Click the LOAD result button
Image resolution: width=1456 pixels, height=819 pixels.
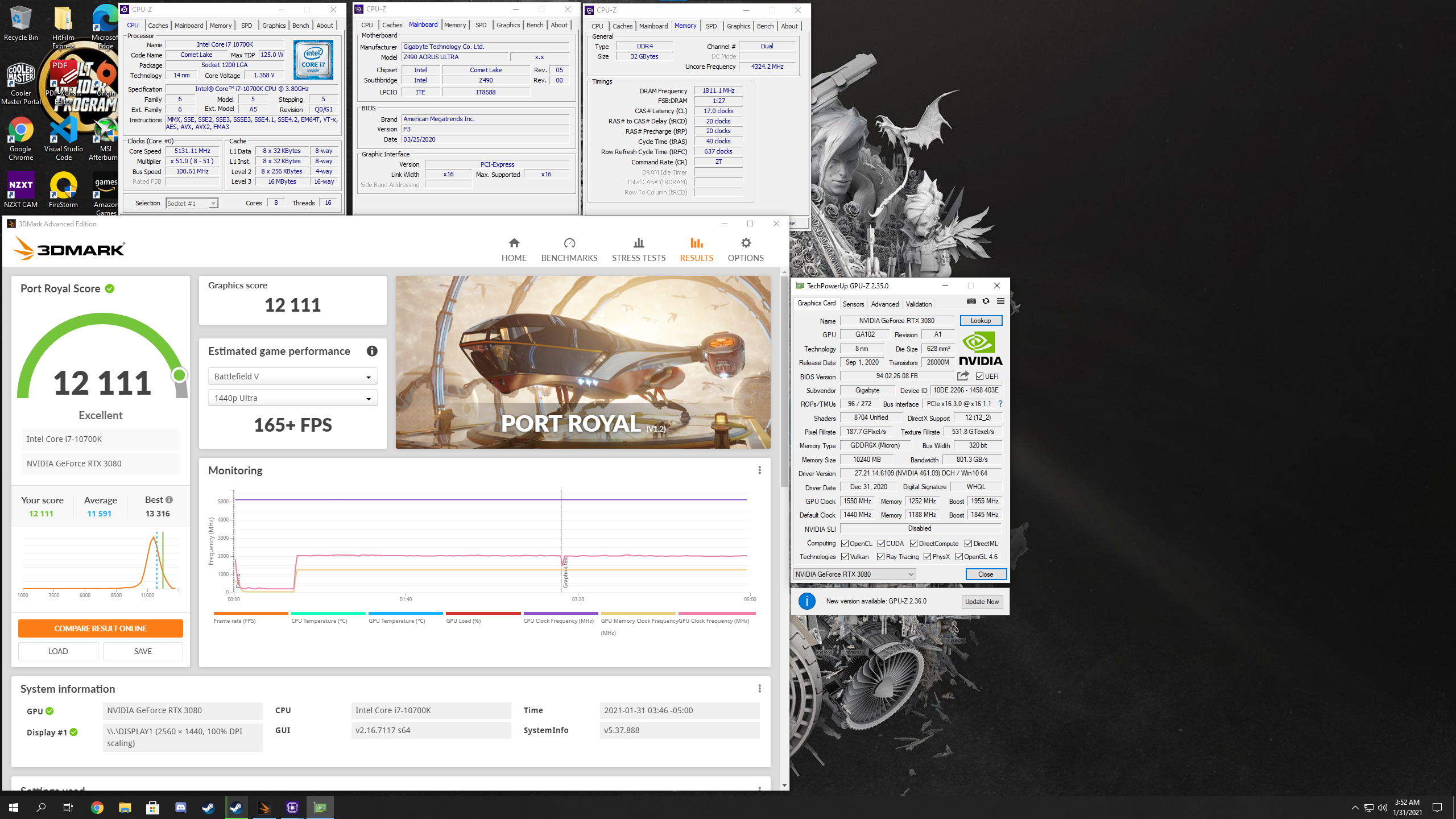(58, 651)
